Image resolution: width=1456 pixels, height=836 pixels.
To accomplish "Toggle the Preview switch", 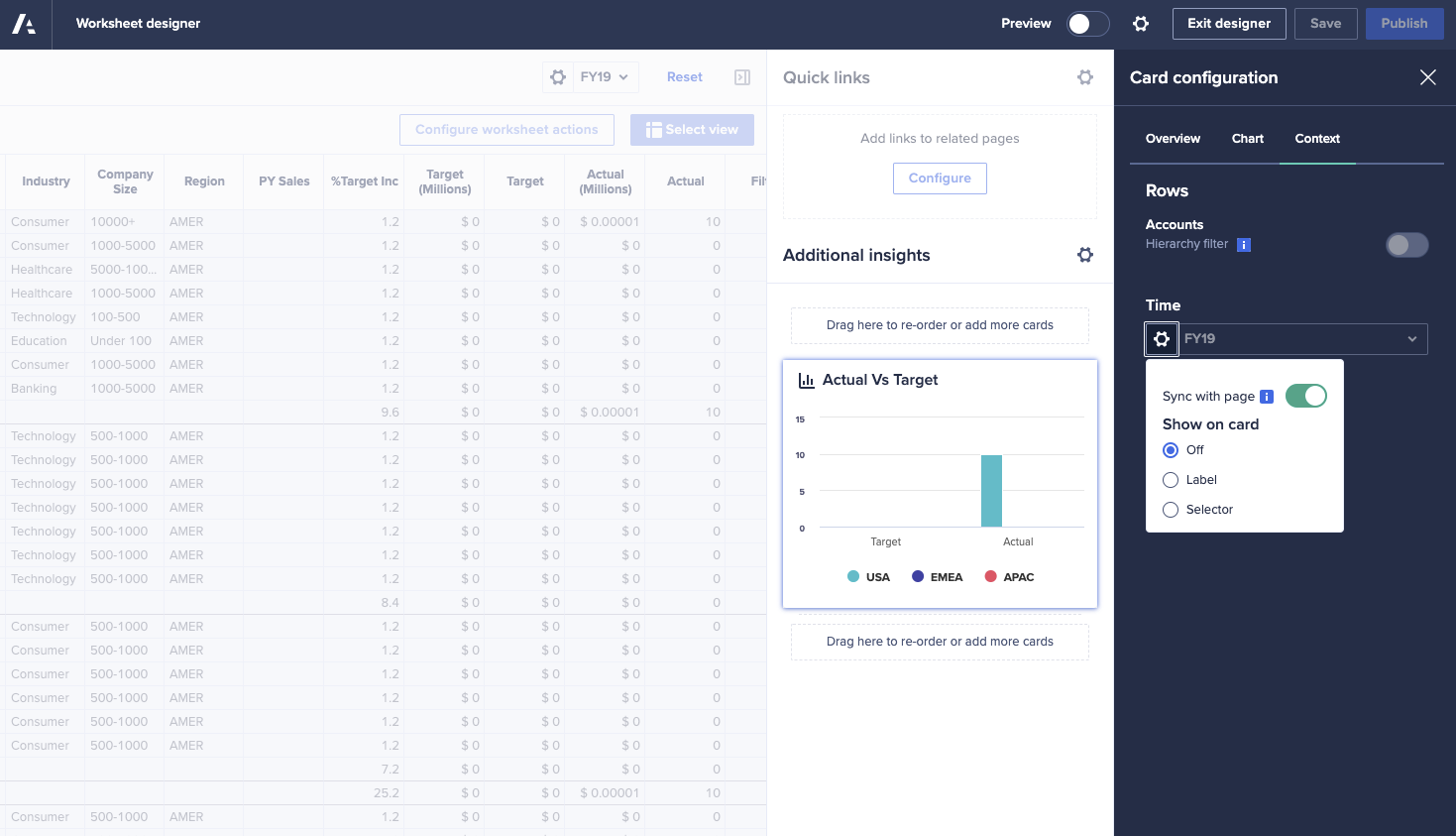I will [x=1087, y=24].
